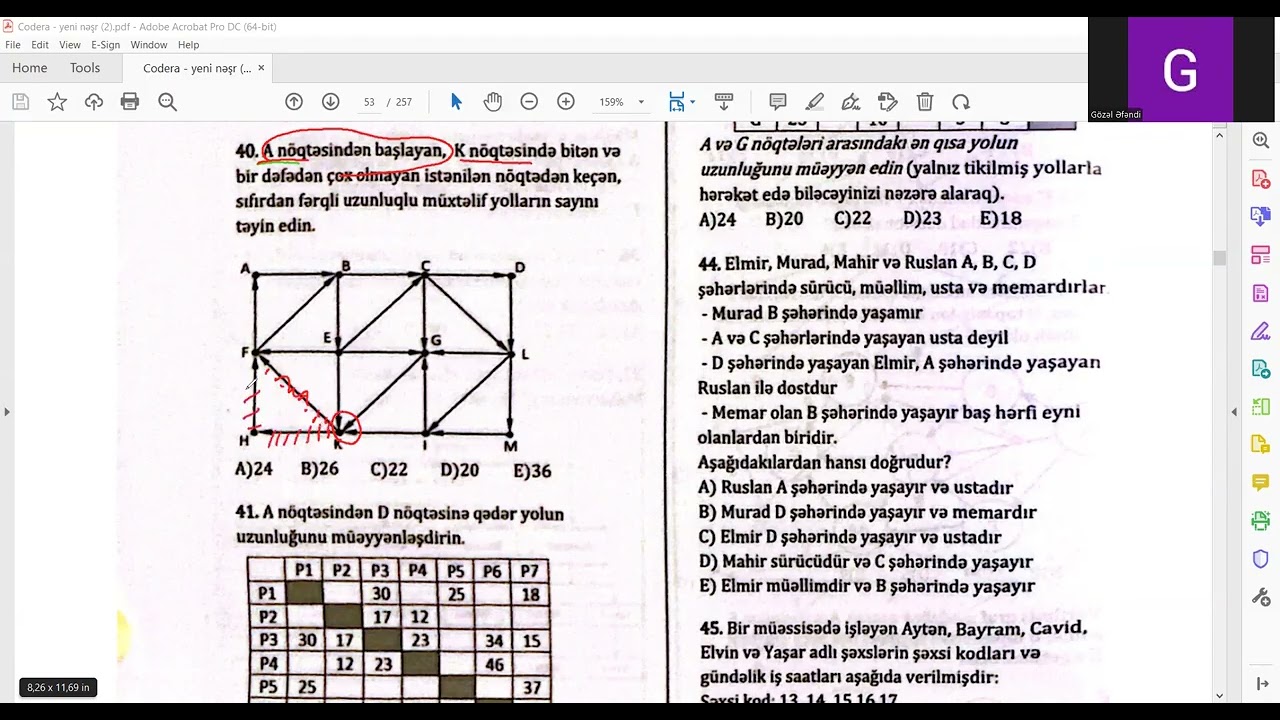
Task: Add file to starred favorites
Action: pyautogui.click(x=57, y=101)
